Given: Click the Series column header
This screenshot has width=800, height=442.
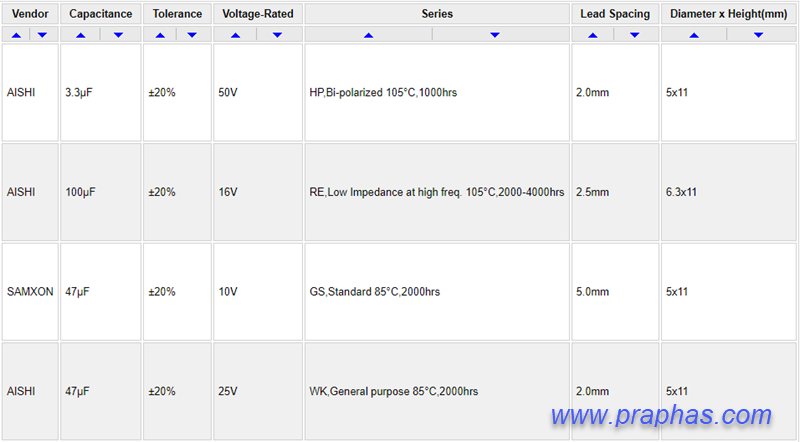Looking at the screenshot, I should pyautogui.click(x=437, y=14).
